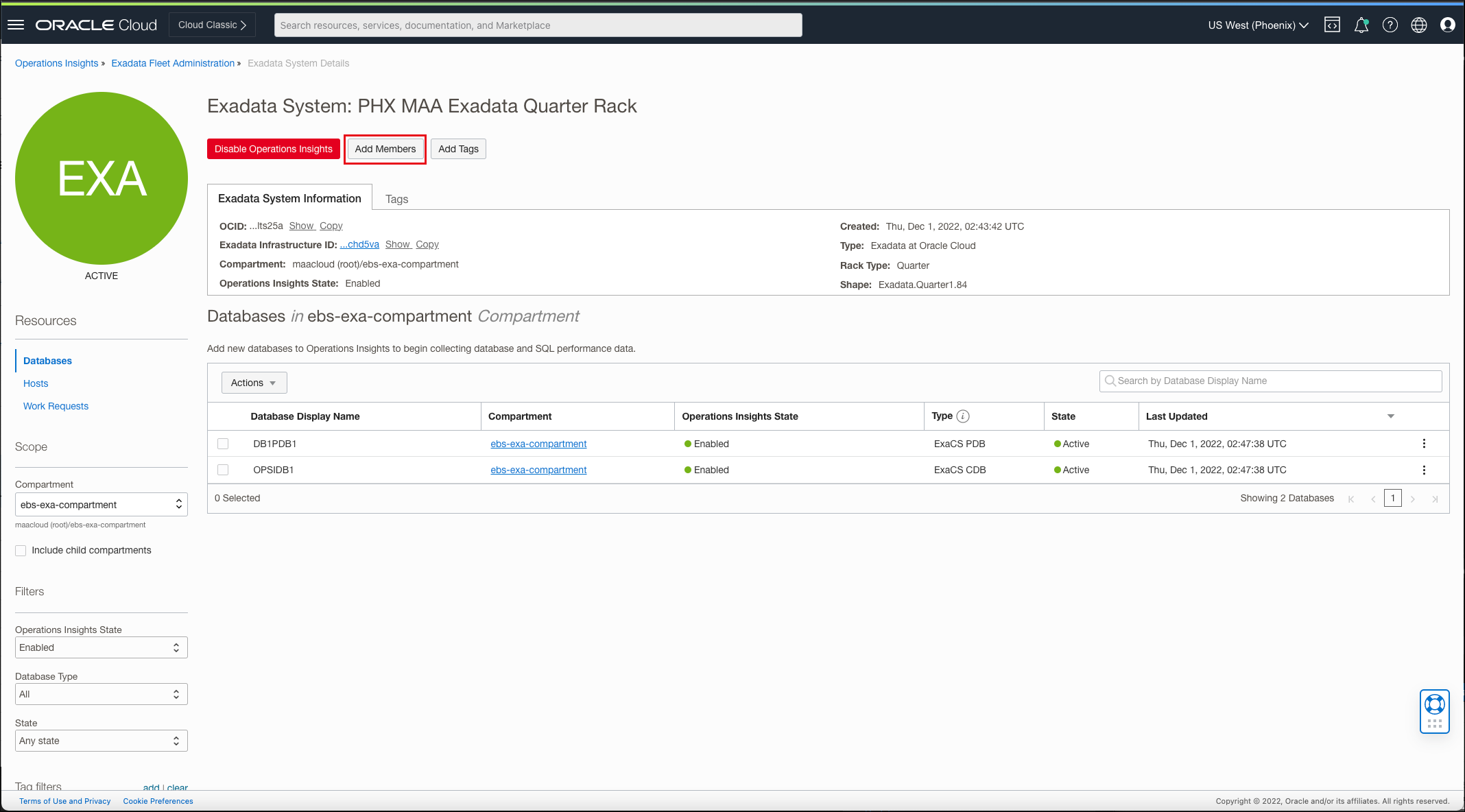Switch to the Tags tab

point(396,199)
